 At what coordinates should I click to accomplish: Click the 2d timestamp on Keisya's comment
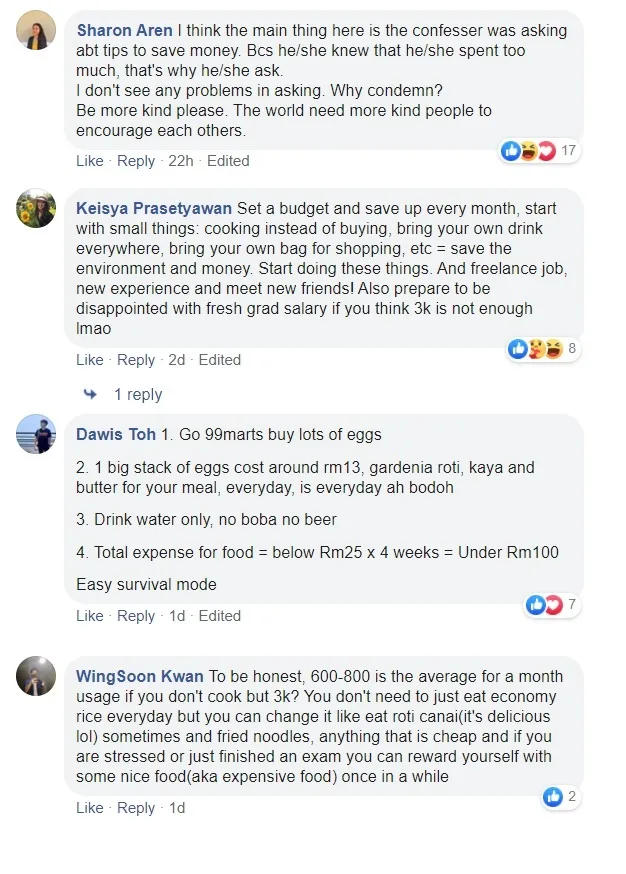coord(176,360)
